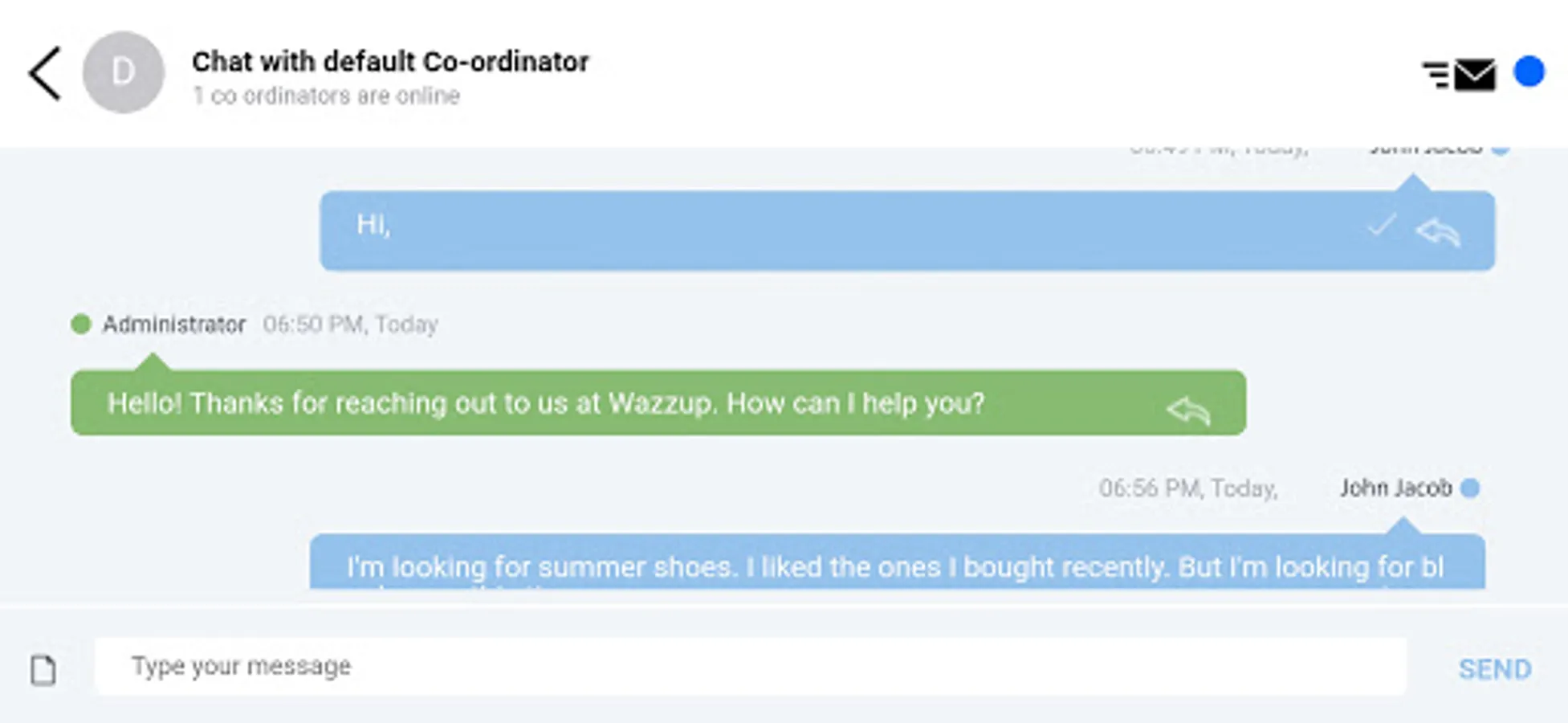Click the blue online status circle in header
The height and width of the screenshot is (723, 1568).
tap(1529, 71)
